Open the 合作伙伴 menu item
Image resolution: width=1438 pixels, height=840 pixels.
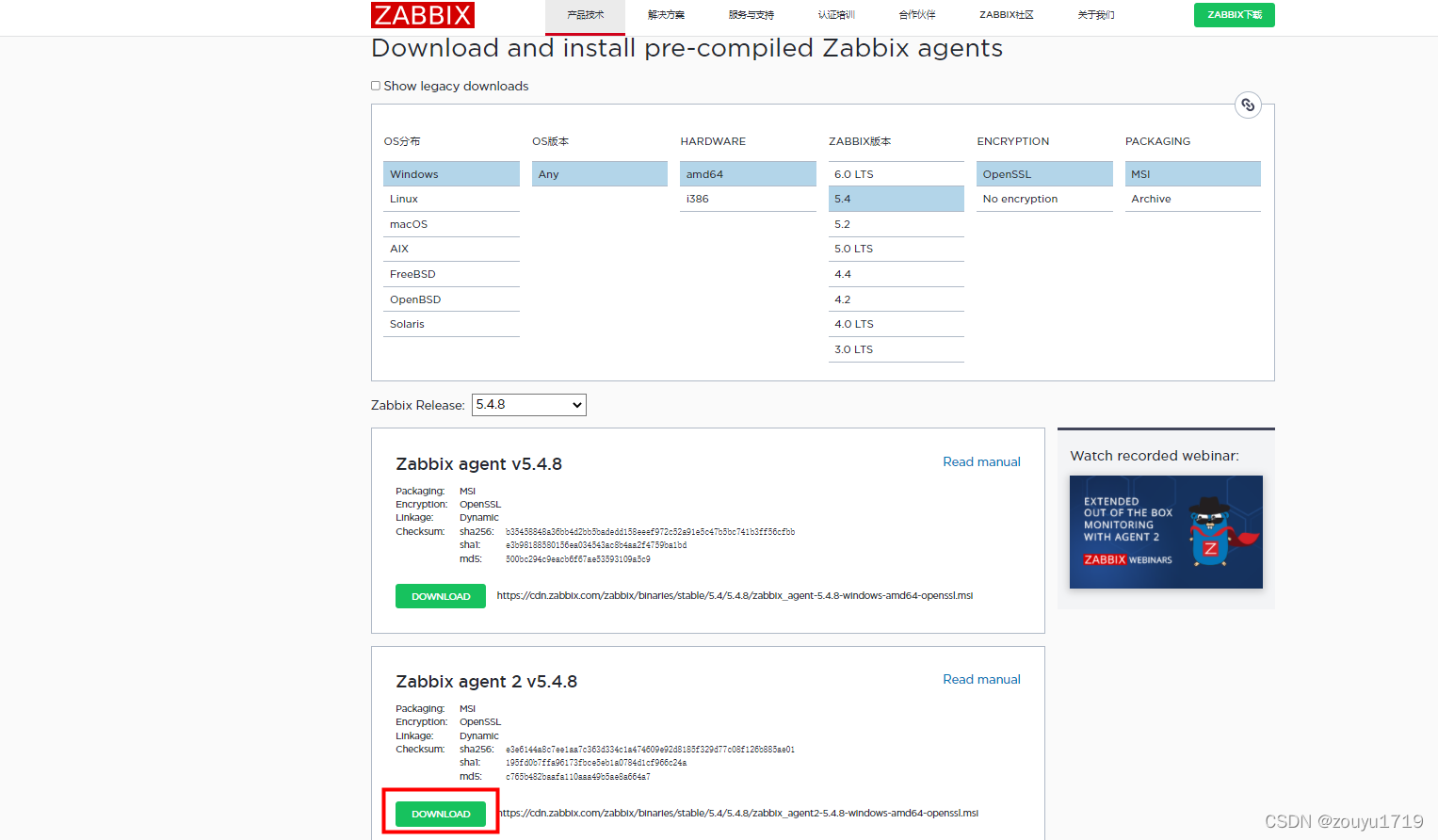pyautogui.click(x=917, y=15)
